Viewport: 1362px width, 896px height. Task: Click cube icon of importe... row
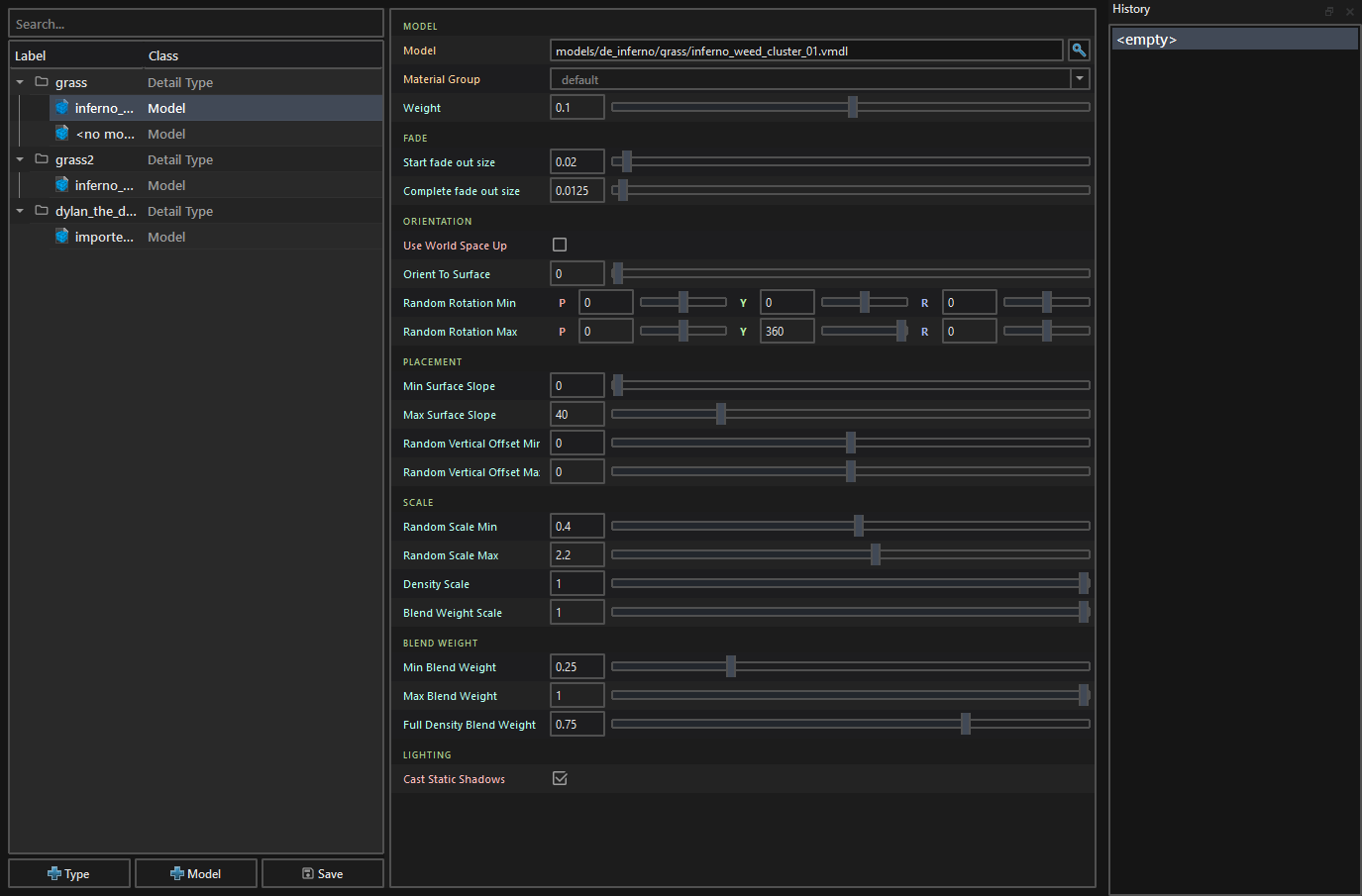point(62,237)
